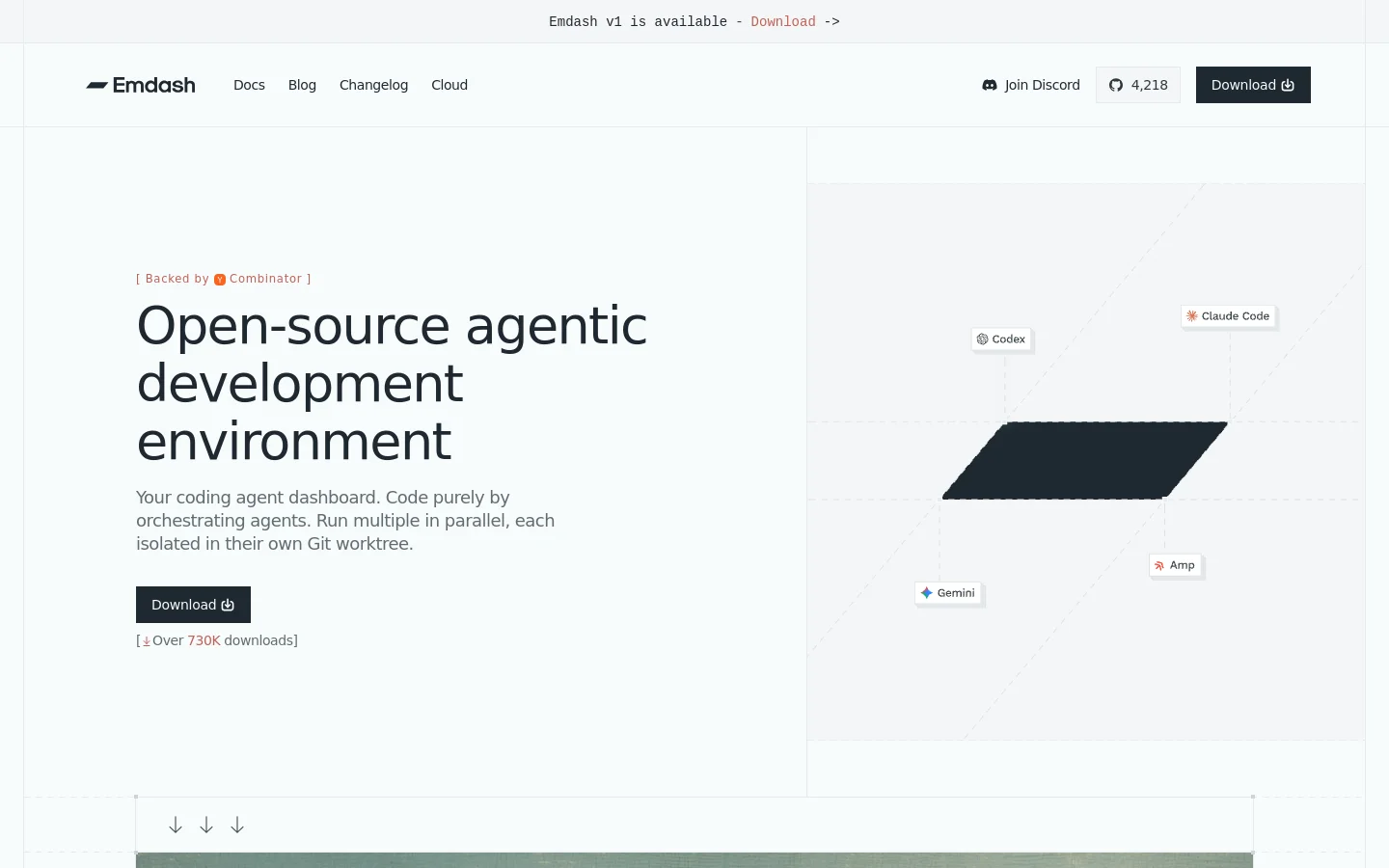Click the dark parallelogram Emdash graphic

pos(1084,460)
